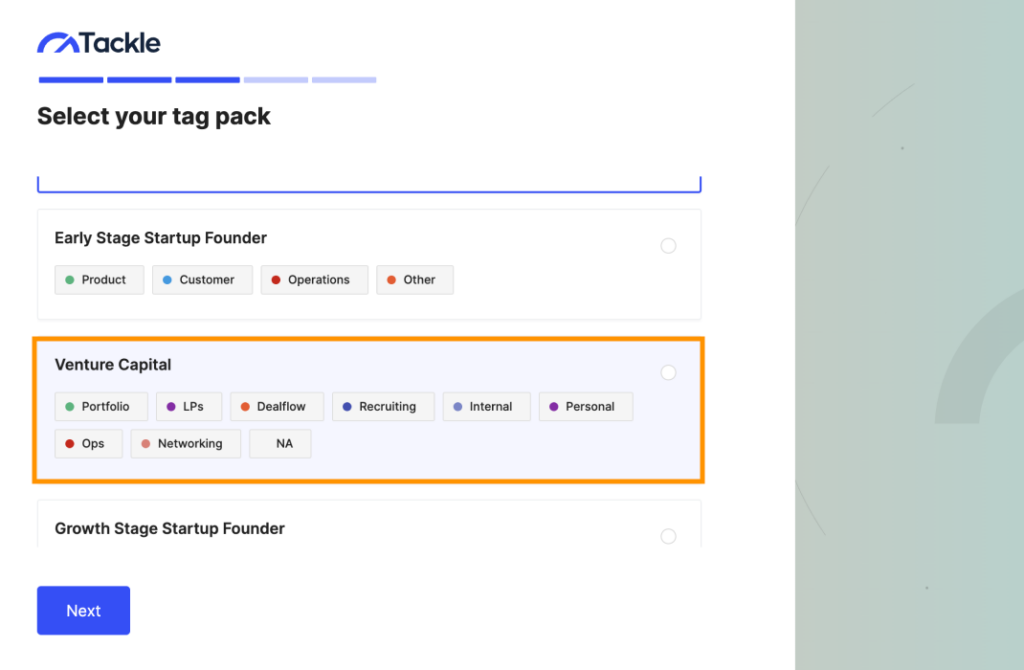The image size is (1024, 670).
Task: Select the Venture Capital radio button
Action: 668,372
